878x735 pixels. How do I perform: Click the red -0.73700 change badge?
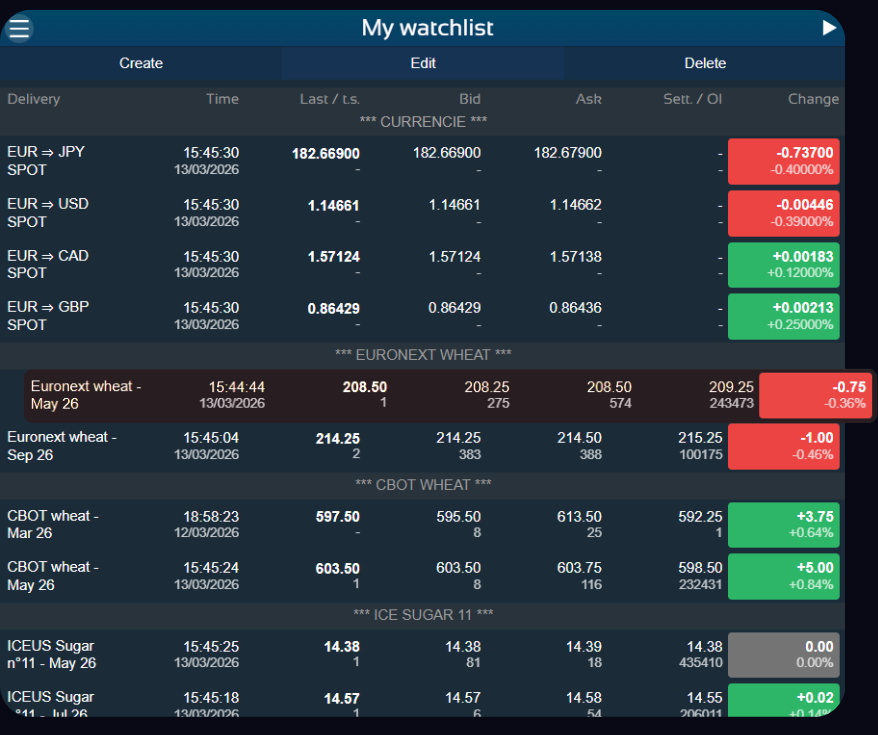pos(783,161)
